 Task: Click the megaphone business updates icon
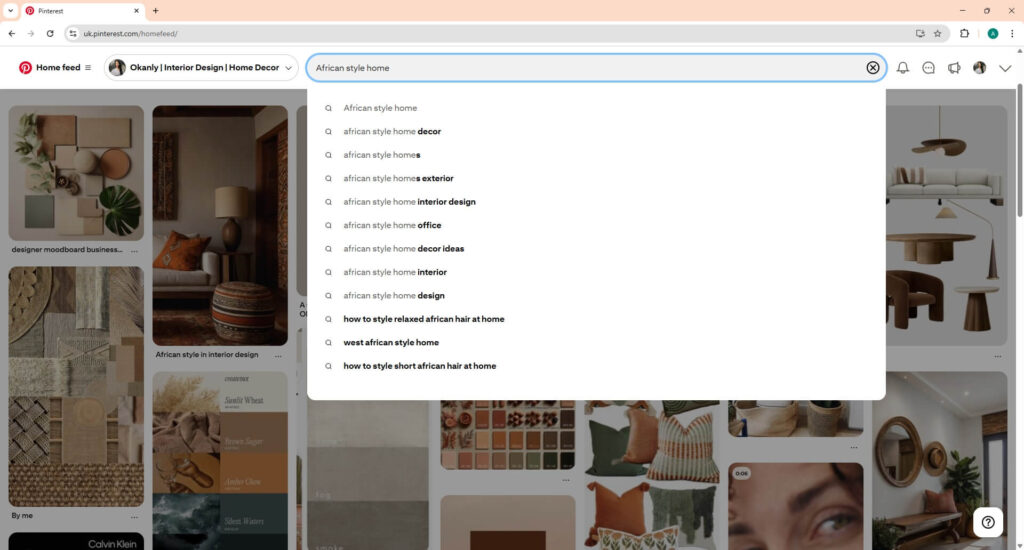tap(954, 68)
